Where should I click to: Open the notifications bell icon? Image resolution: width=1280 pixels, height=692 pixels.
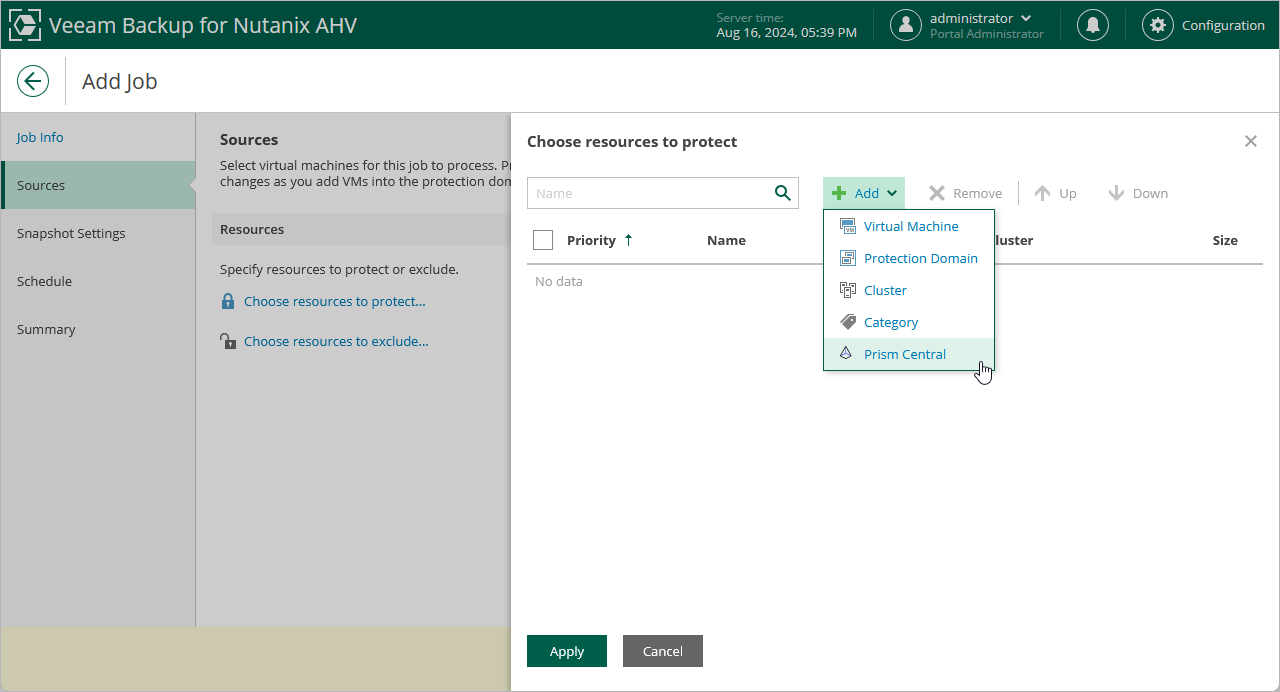click(1093, 25)
